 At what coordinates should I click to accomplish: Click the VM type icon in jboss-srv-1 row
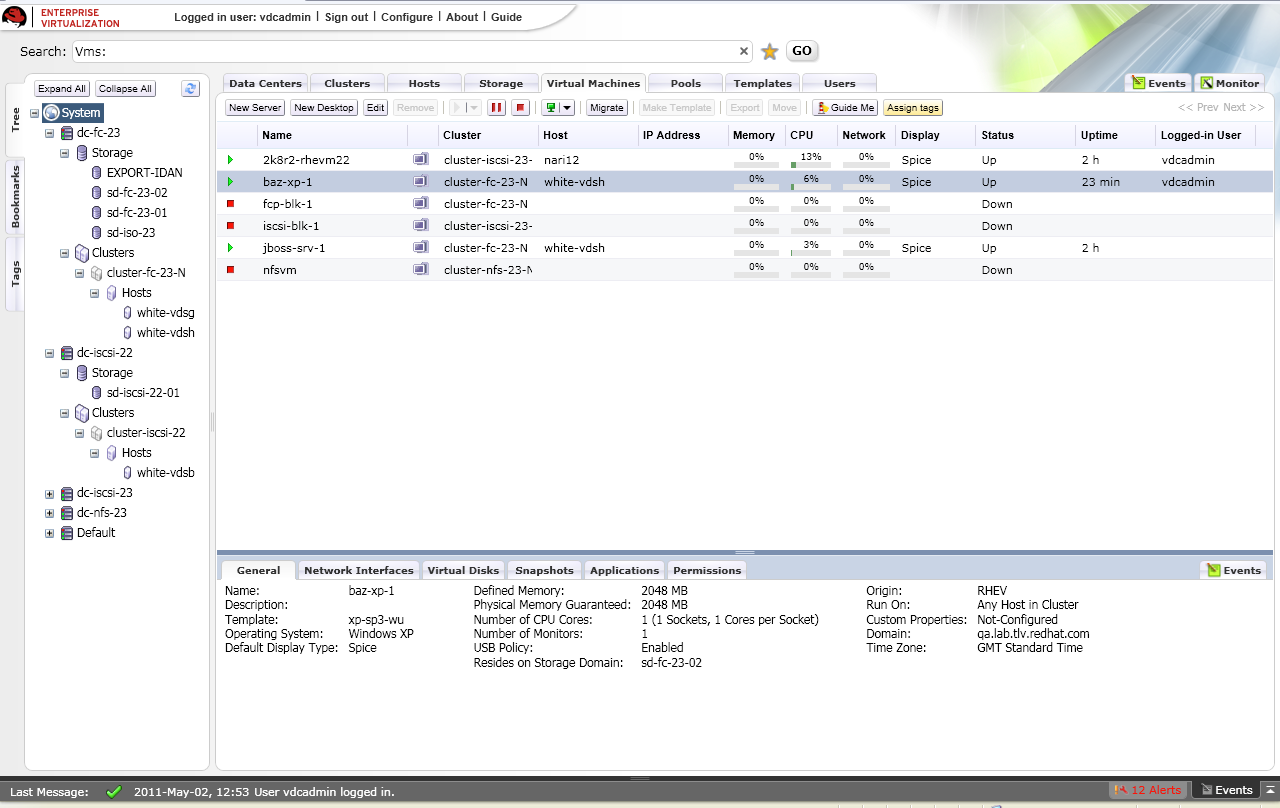pos(421,248)
